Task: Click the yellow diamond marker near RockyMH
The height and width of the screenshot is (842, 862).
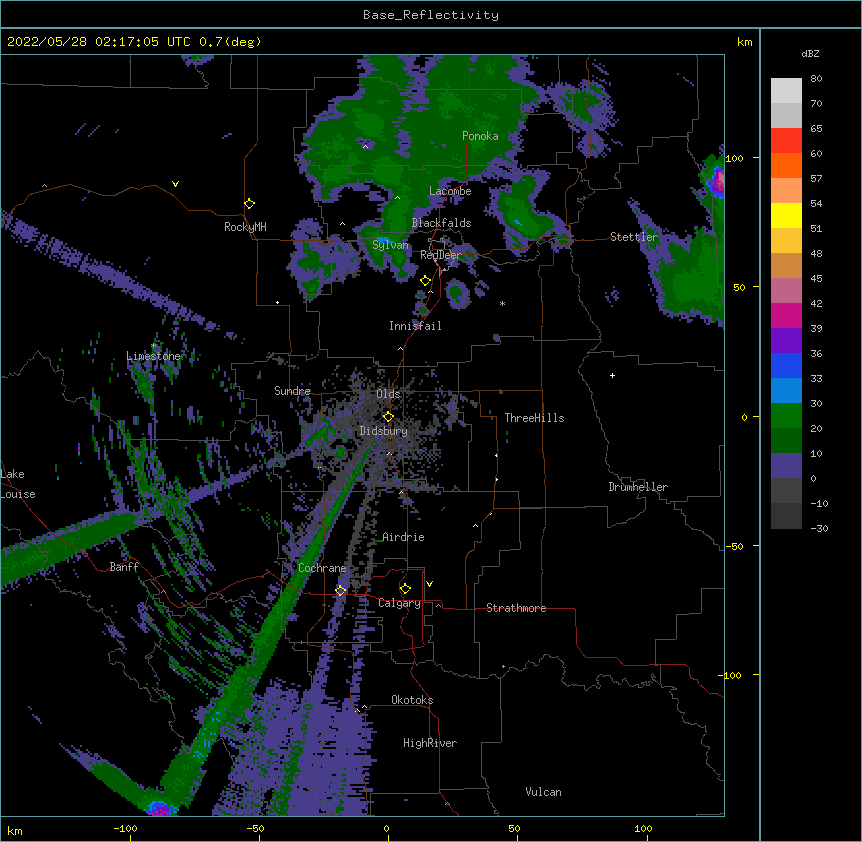Action: [249, 203]
